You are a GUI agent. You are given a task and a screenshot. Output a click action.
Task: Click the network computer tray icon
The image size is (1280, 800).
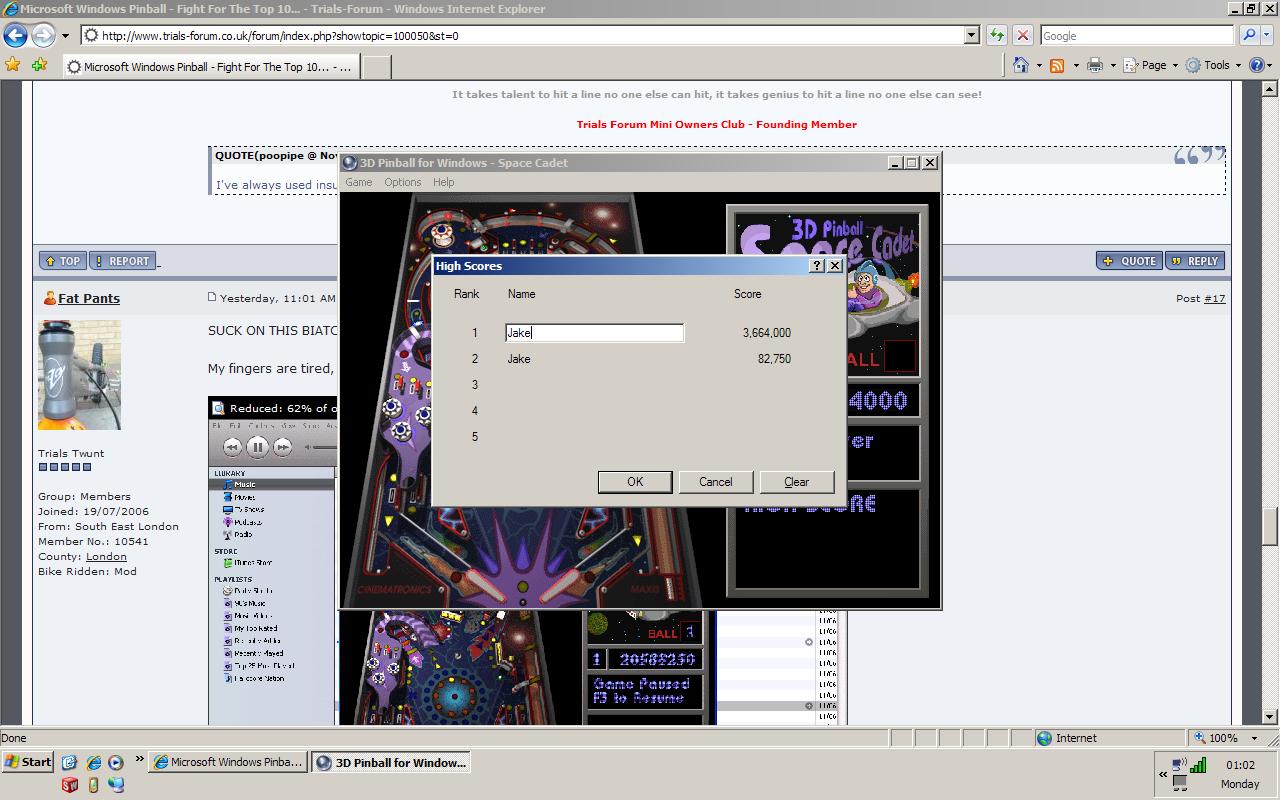(1179, 765)
